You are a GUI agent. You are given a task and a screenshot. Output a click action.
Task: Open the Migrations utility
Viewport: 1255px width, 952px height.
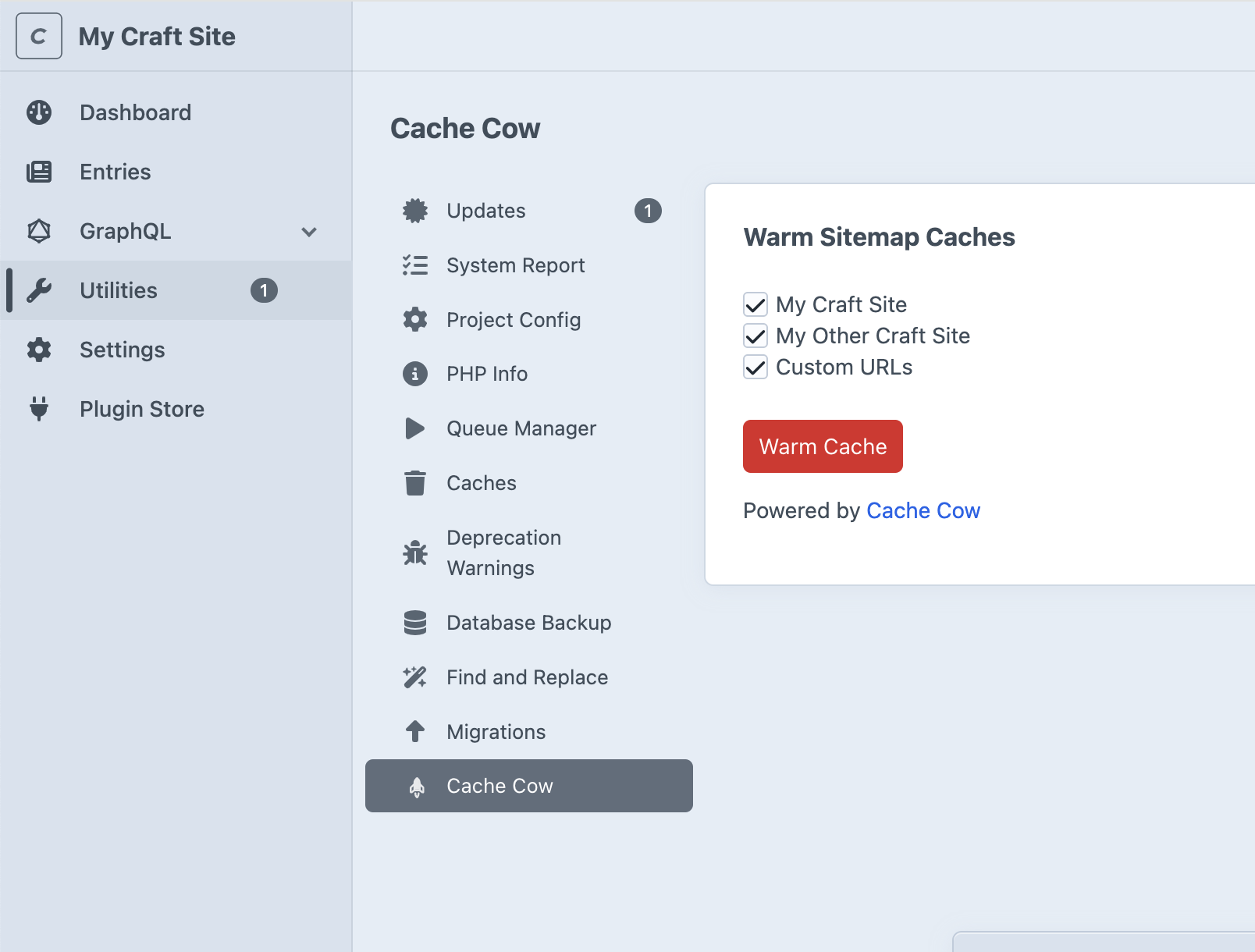[496, 732]
